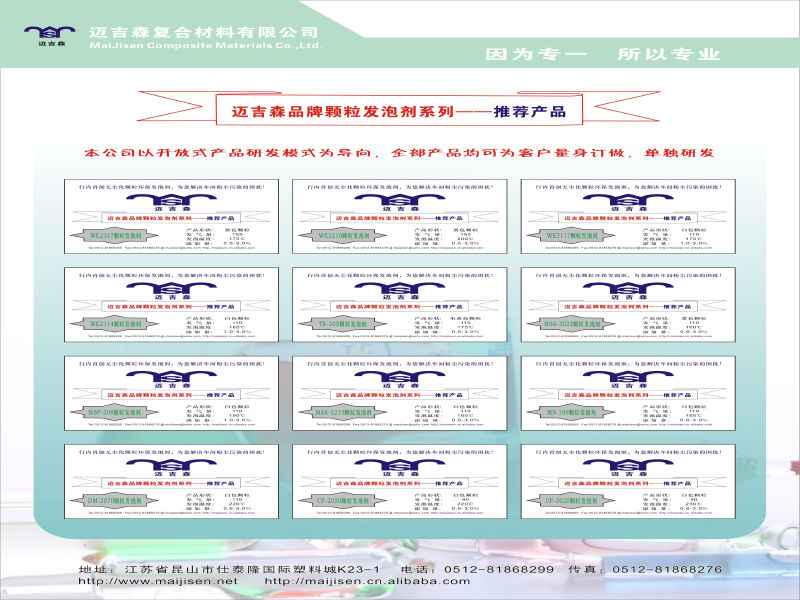800x600 pixels.
Task: Click the 迈吉森 logo on the DM-2070 card
Action: [172, 467]
